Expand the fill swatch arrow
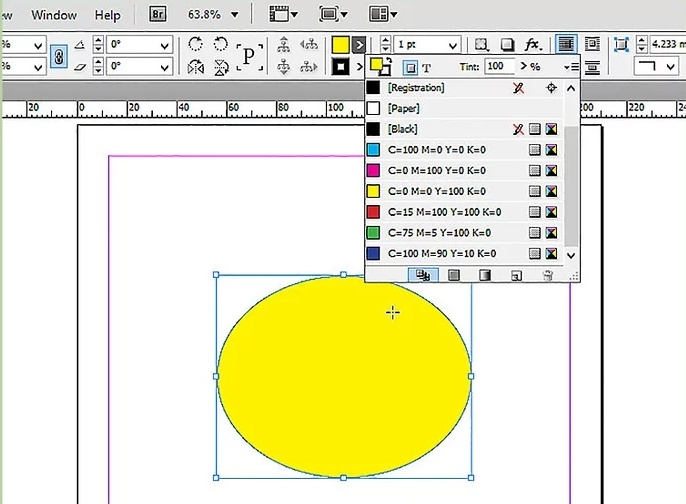The height and width of the screenshot is (504, 686). coord(359,44)
